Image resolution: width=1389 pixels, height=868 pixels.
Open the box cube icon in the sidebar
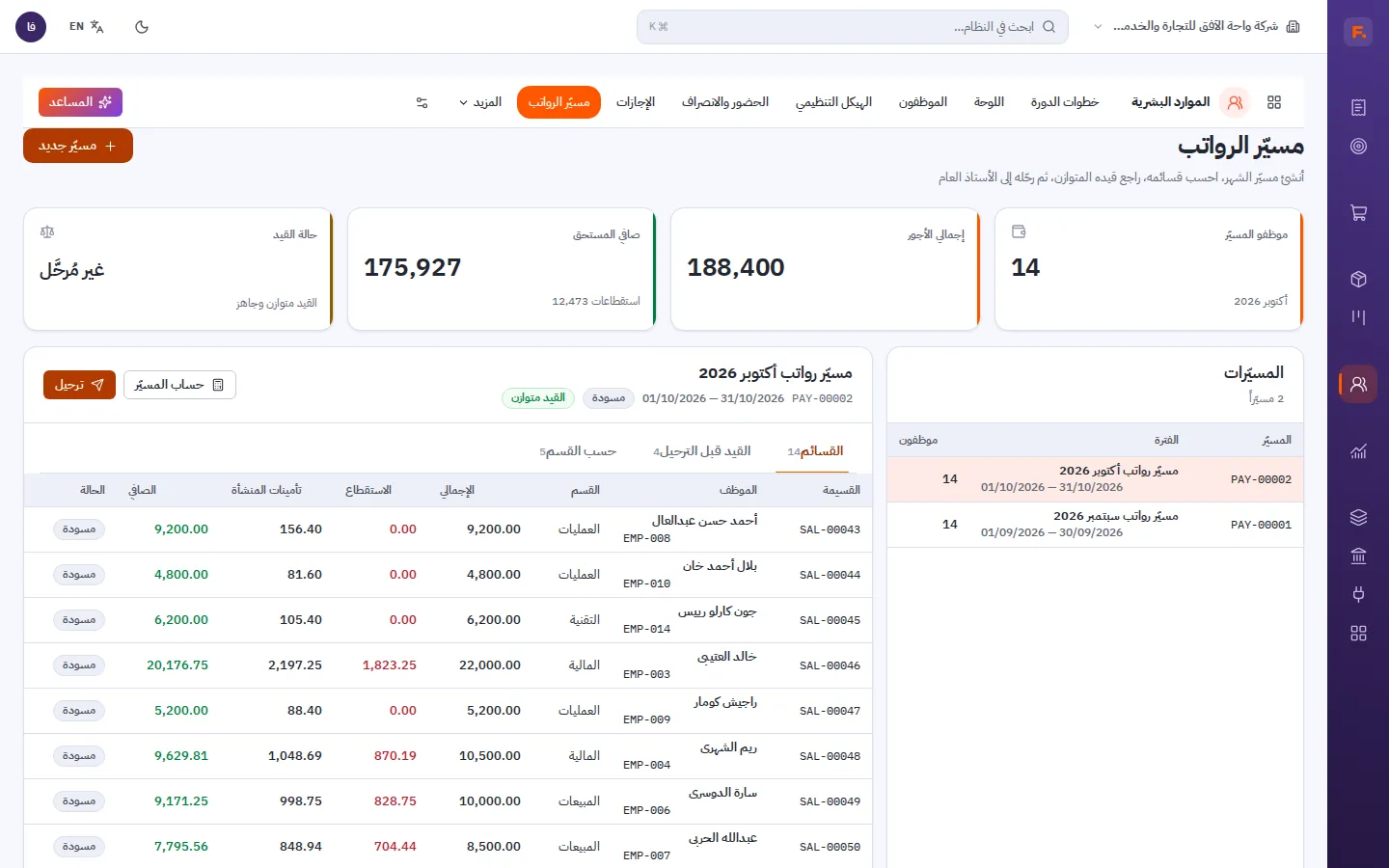pyautogui.click(x=1358, y=280)
